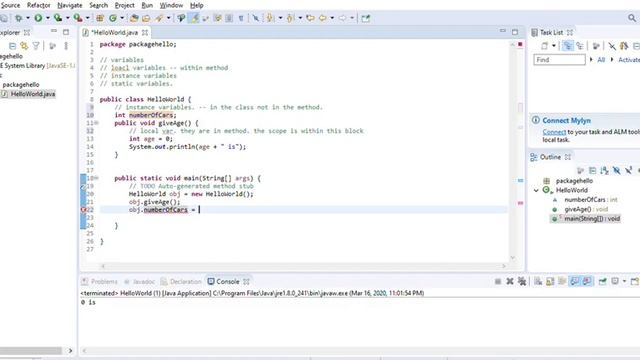Image resolution: width=640 pixels, height=360 pixels.
Task: Click the Back navigation arrow
Action: [322, 18]
